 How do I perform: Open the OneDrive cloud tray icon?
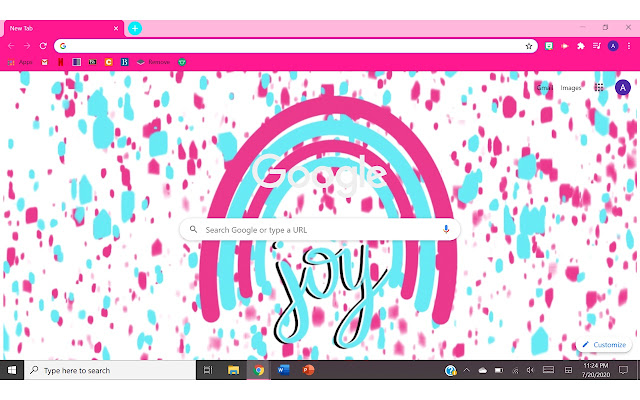coord(482,371)
